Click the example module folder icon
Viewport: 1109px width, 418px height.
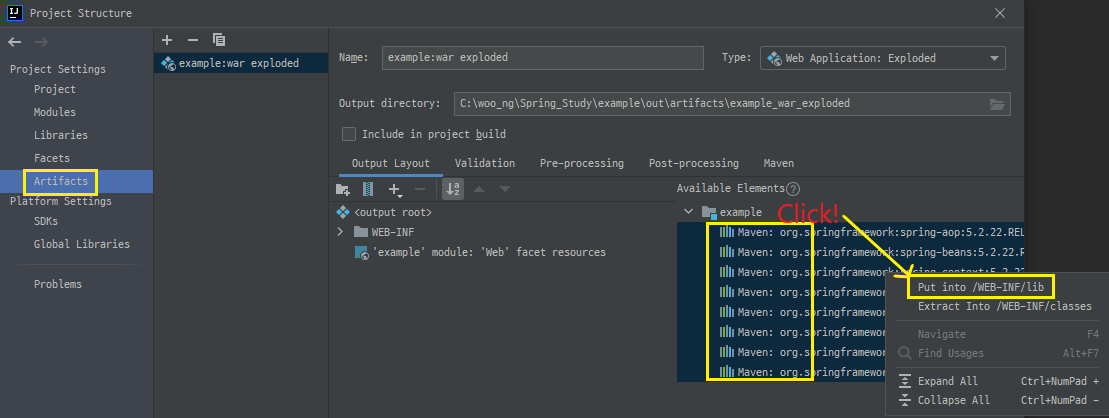point(709,212)
